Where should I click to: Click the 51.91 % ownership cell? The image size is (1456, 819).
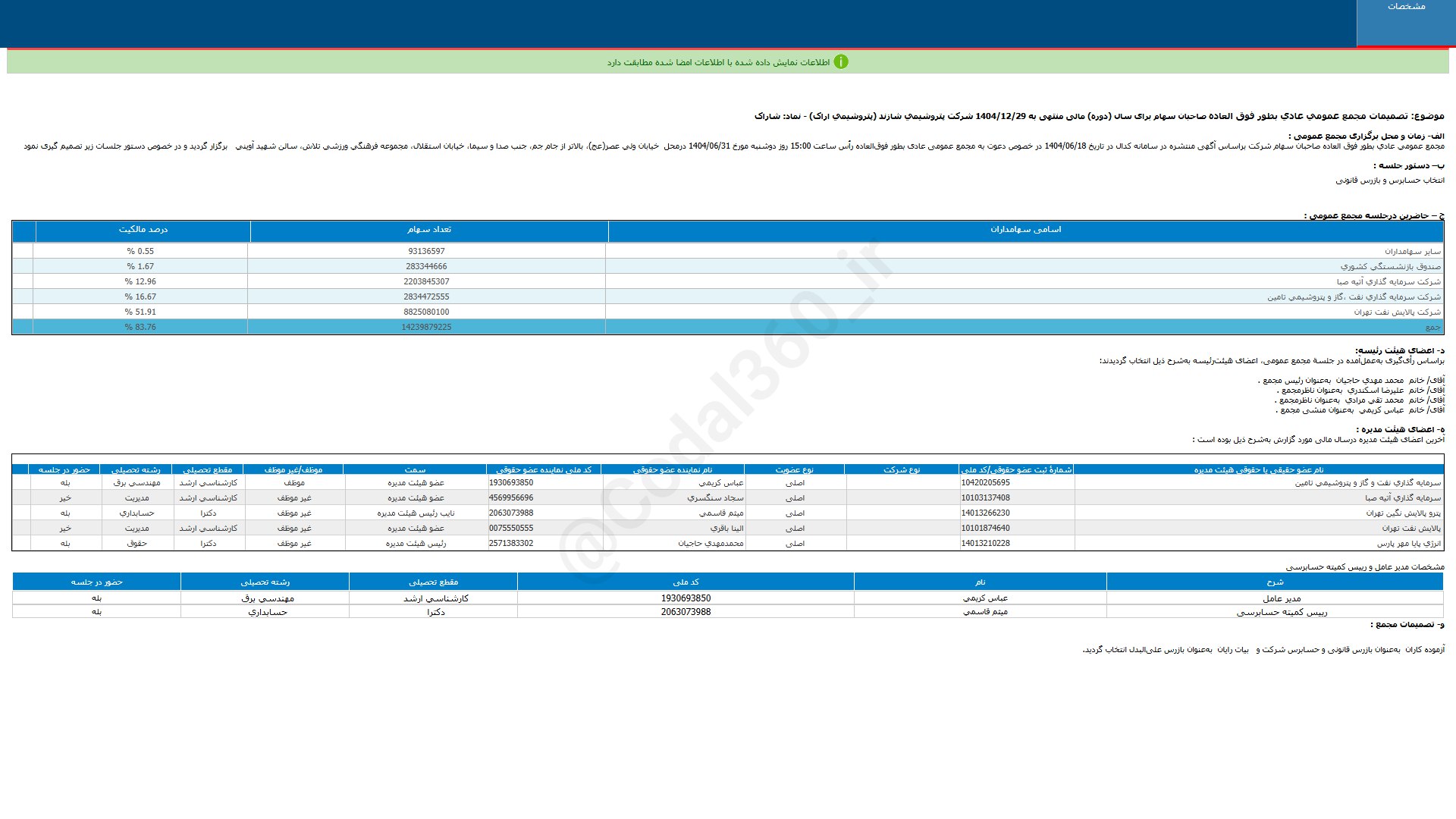pos(140,312)
